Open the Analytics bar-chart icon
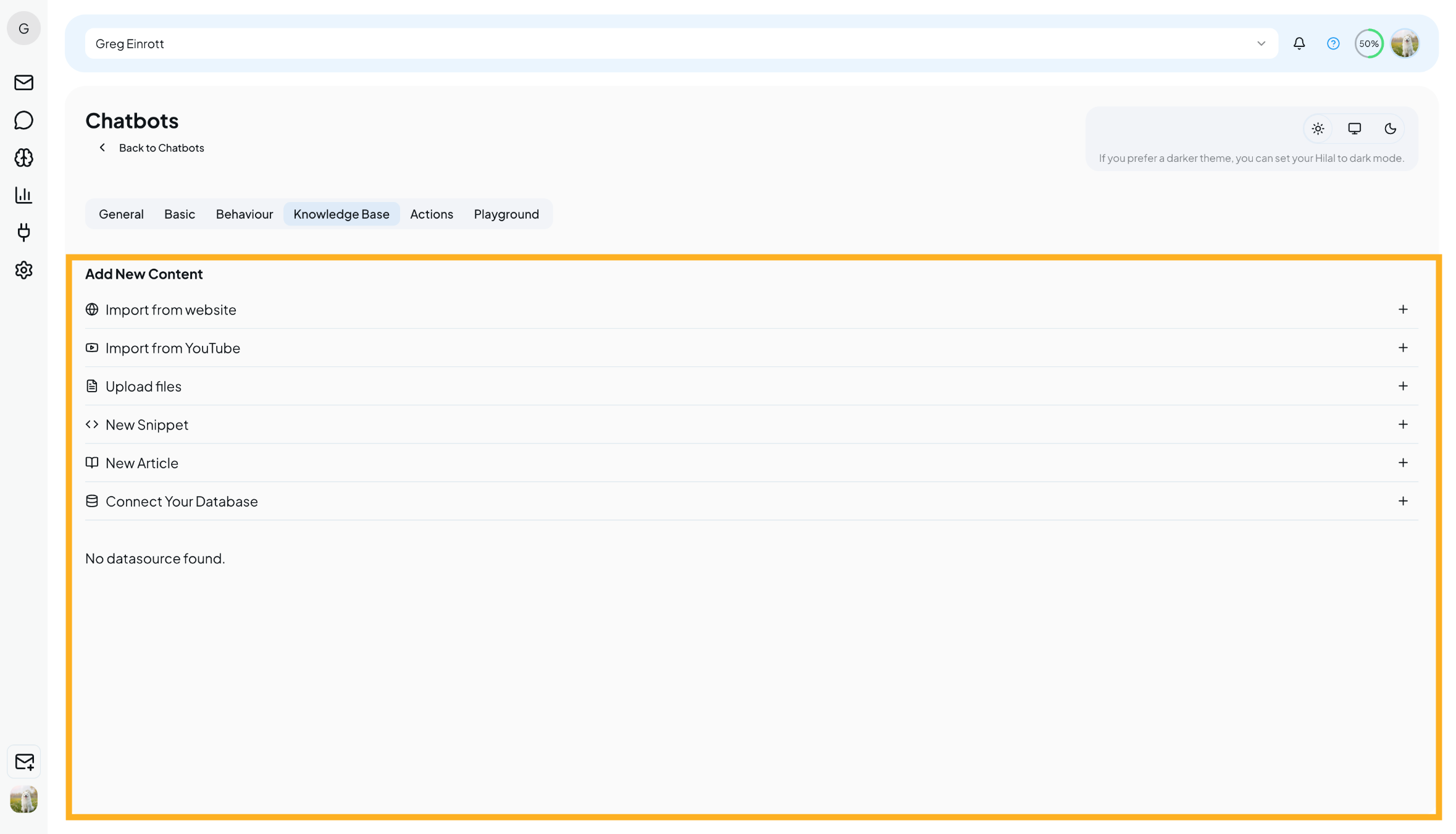The image size is (1456, 834). click(23, 195)
